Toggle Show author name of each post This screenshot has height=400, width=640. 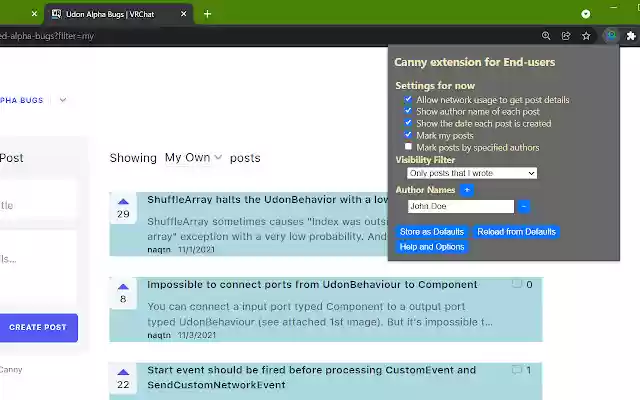[408, 111]
